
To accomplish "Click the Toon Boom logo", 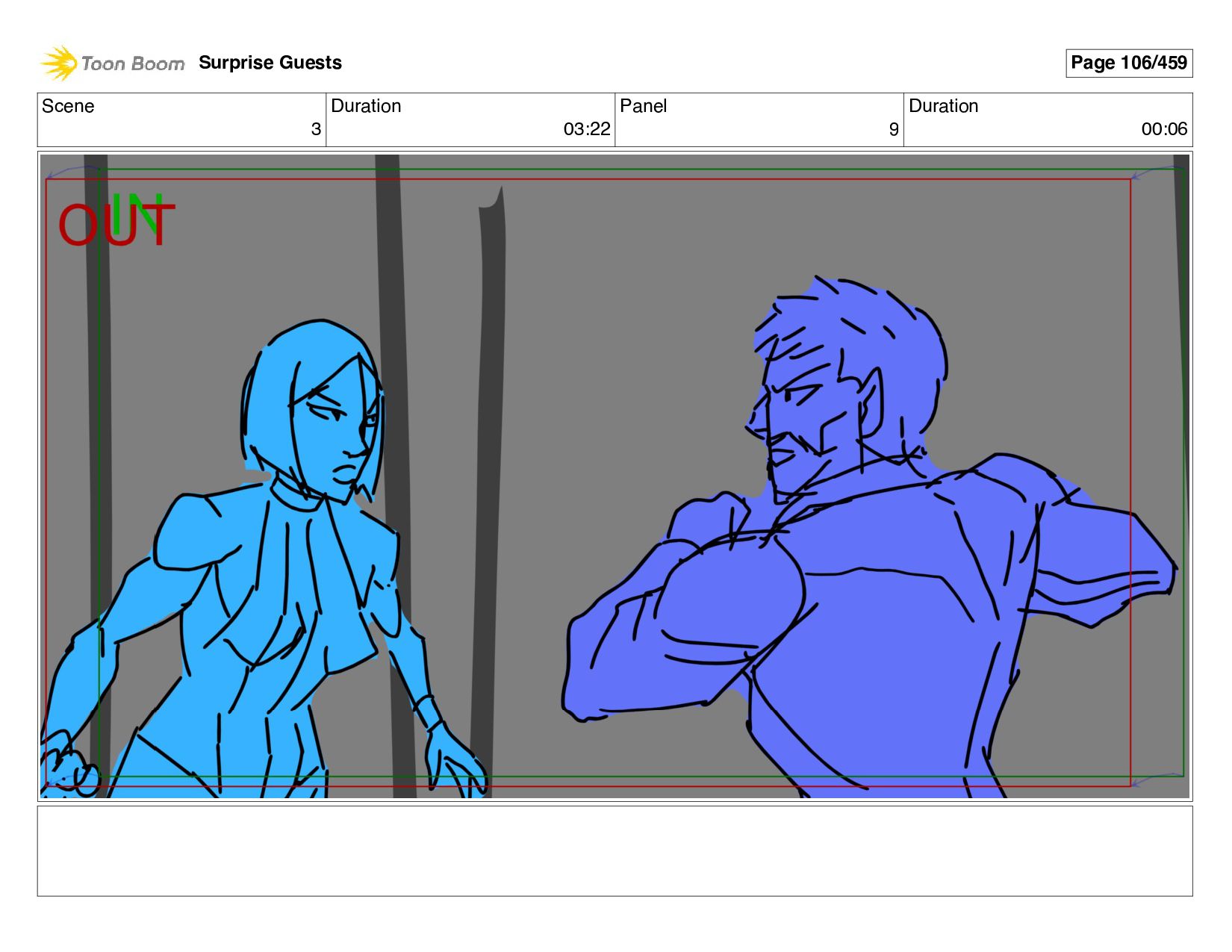I will (x=112, y=63).
